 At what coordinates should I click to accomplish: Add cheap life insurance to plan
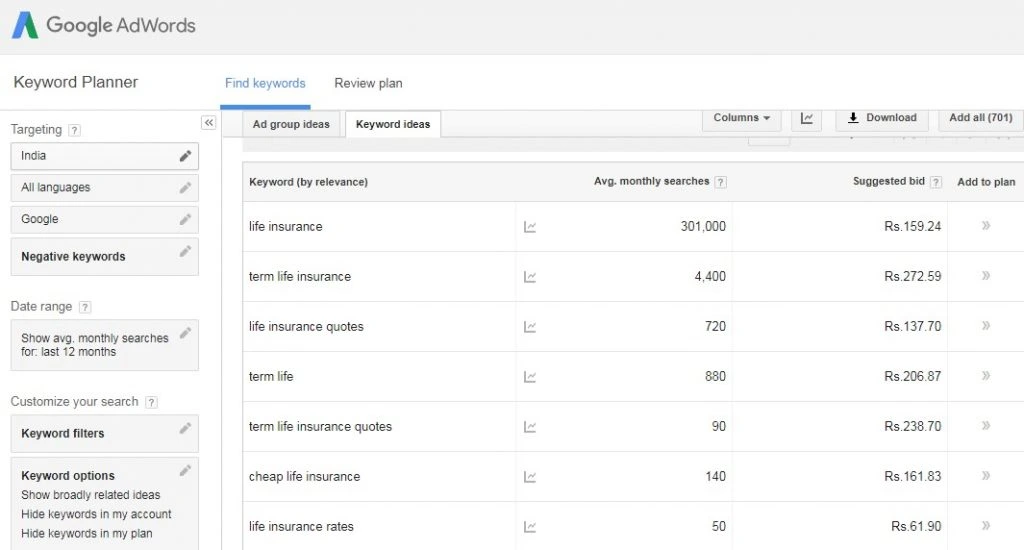986,476
